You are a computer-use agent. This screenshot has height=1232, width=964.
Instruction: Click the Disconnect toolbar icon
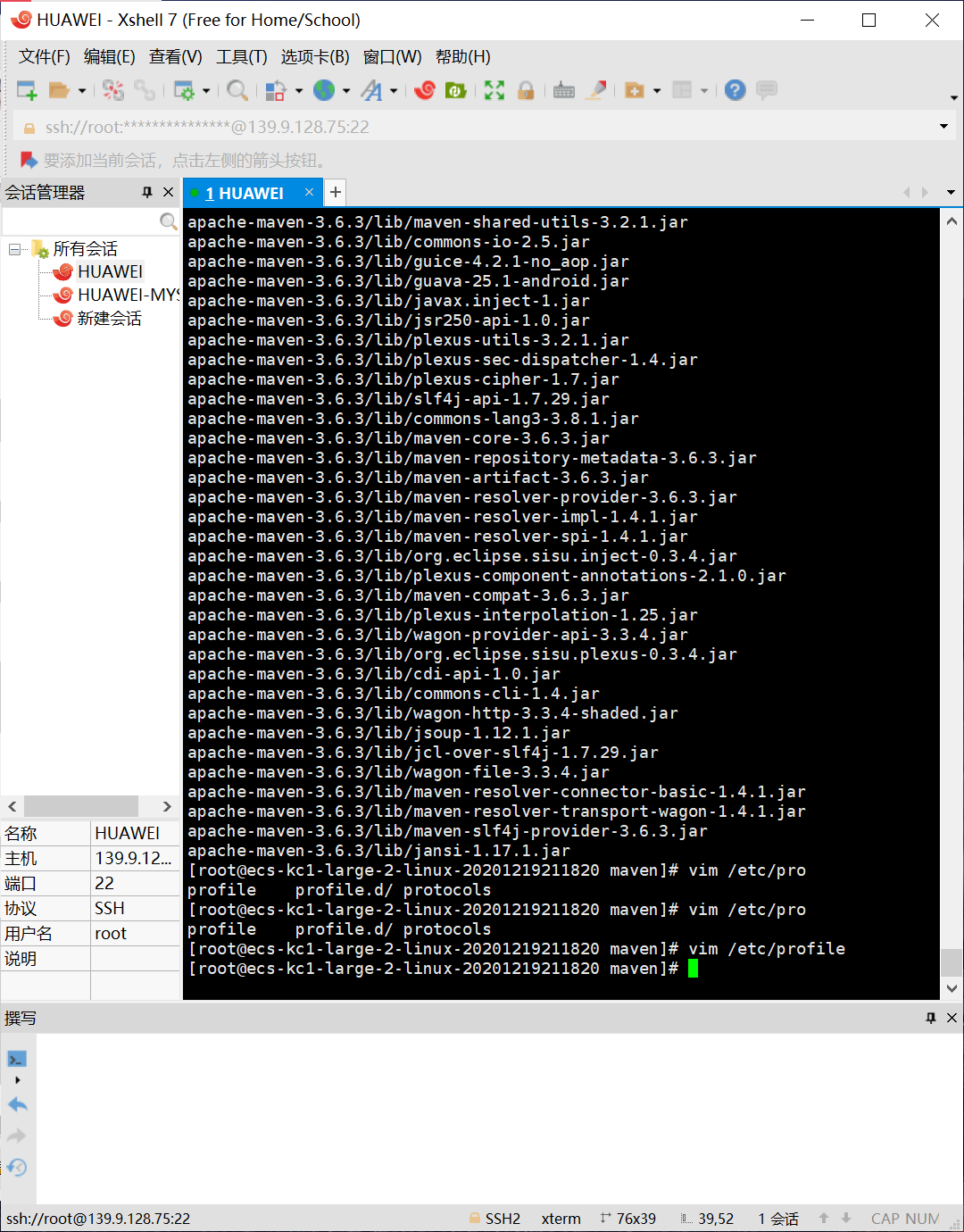point(113,90)
